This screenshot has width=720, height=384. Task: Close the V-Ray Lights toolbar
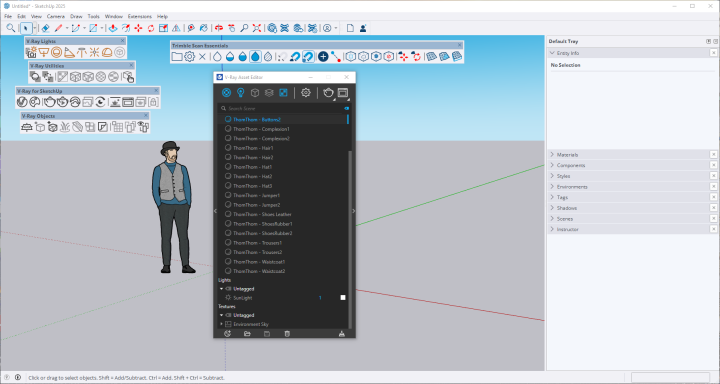click(122, 41)
